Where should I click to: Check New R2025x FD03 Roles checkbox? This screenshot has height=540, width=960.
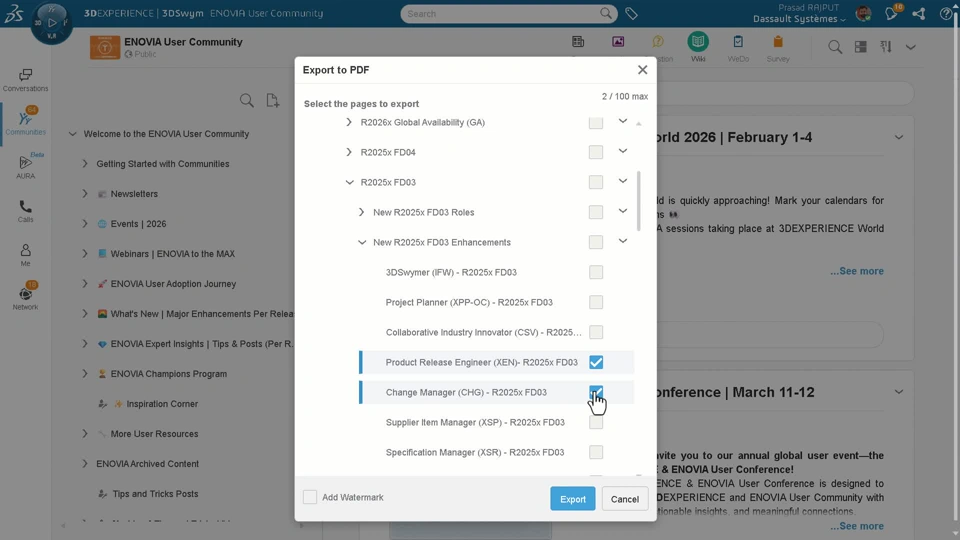coord(596,212)
